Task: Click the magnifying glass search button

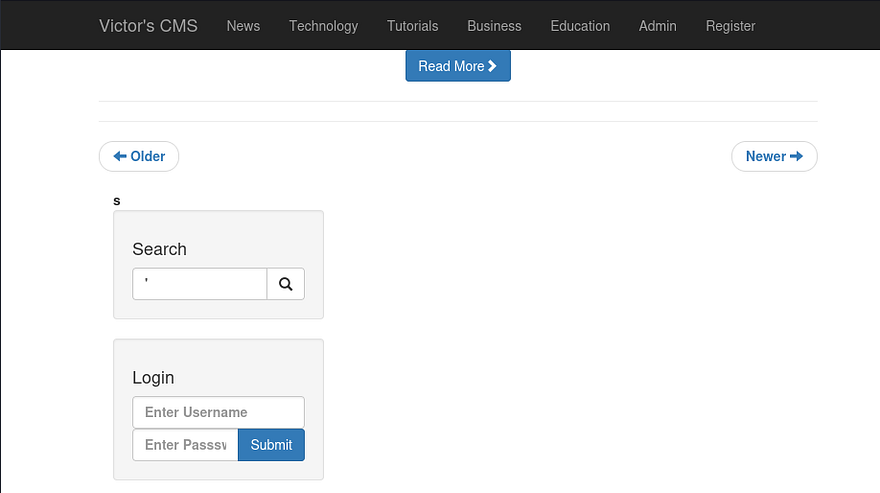Action: 285,284
